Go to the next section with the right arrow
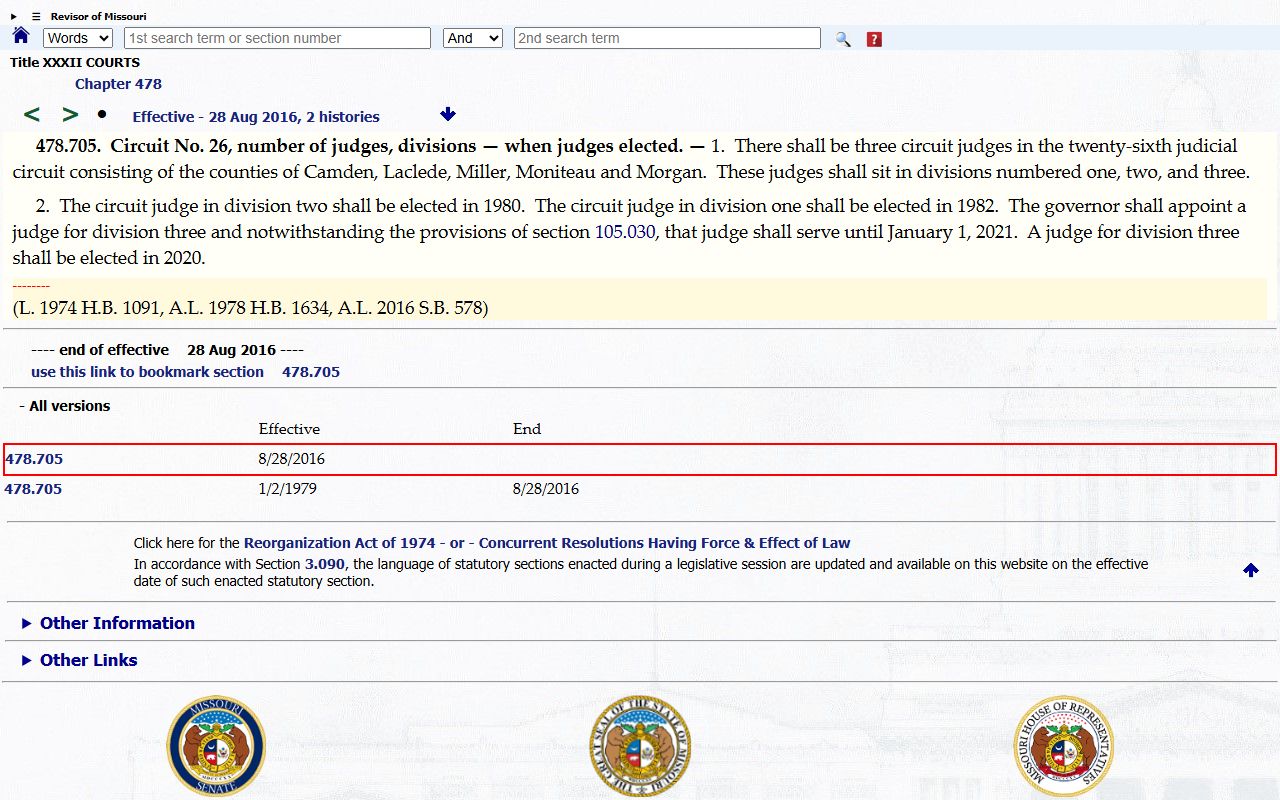The image size is (1280, 800). pyautogui.click(x=70, y=115)
